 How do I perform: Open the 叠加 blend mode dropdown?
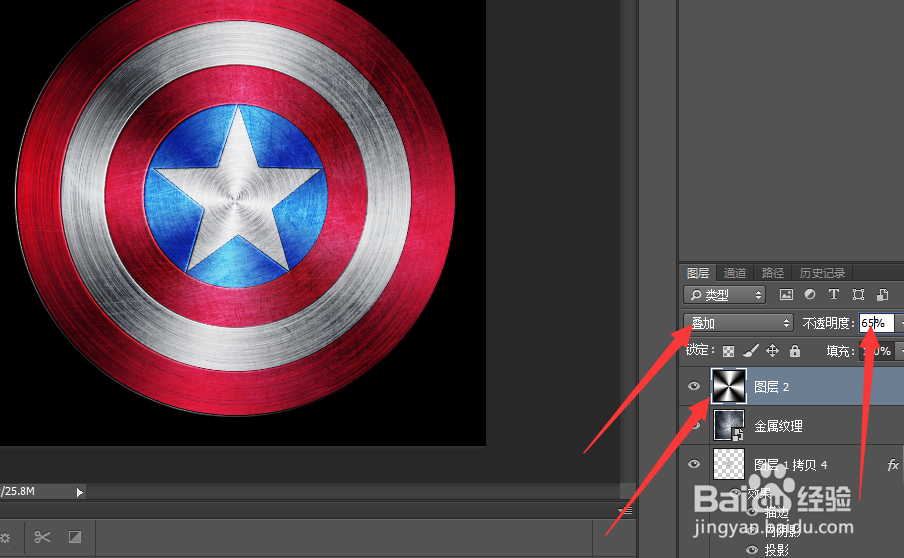click(739, 323)
